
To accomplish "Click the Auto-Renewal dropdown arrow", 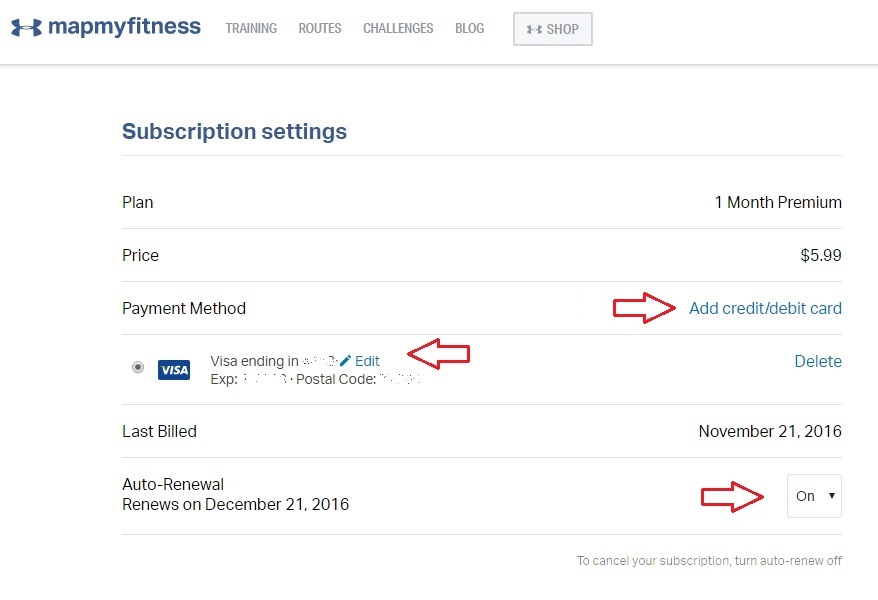I will [x=832, y=495].
